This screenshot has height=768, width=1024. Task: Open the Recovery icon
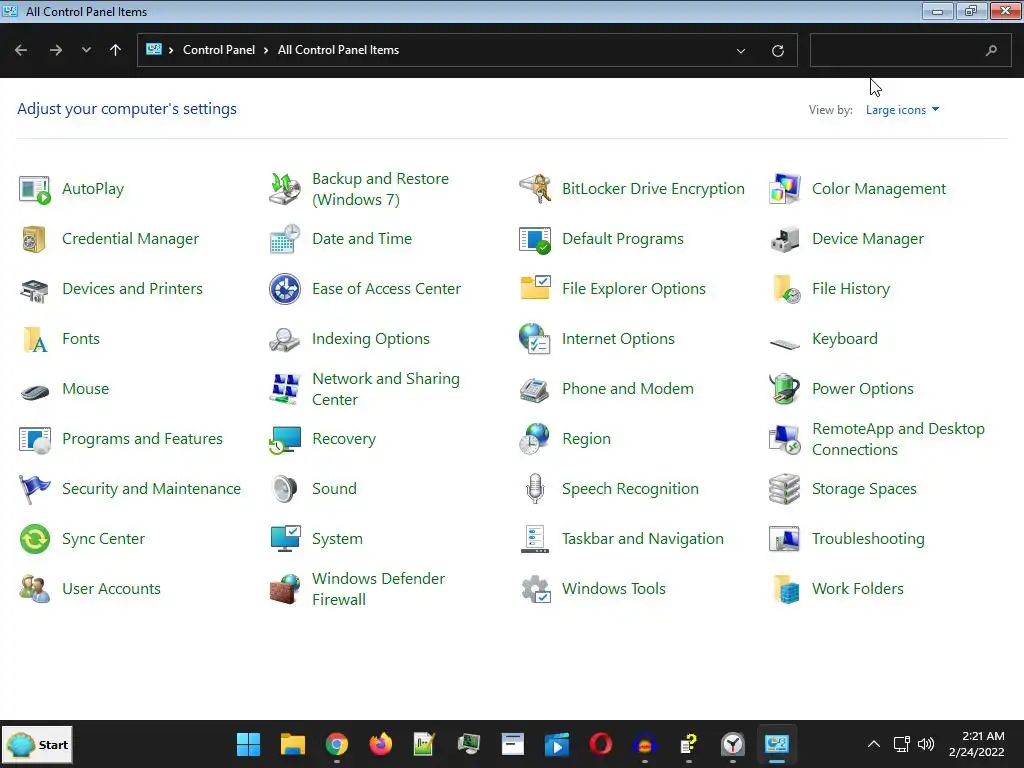click(x=285, y=440)
